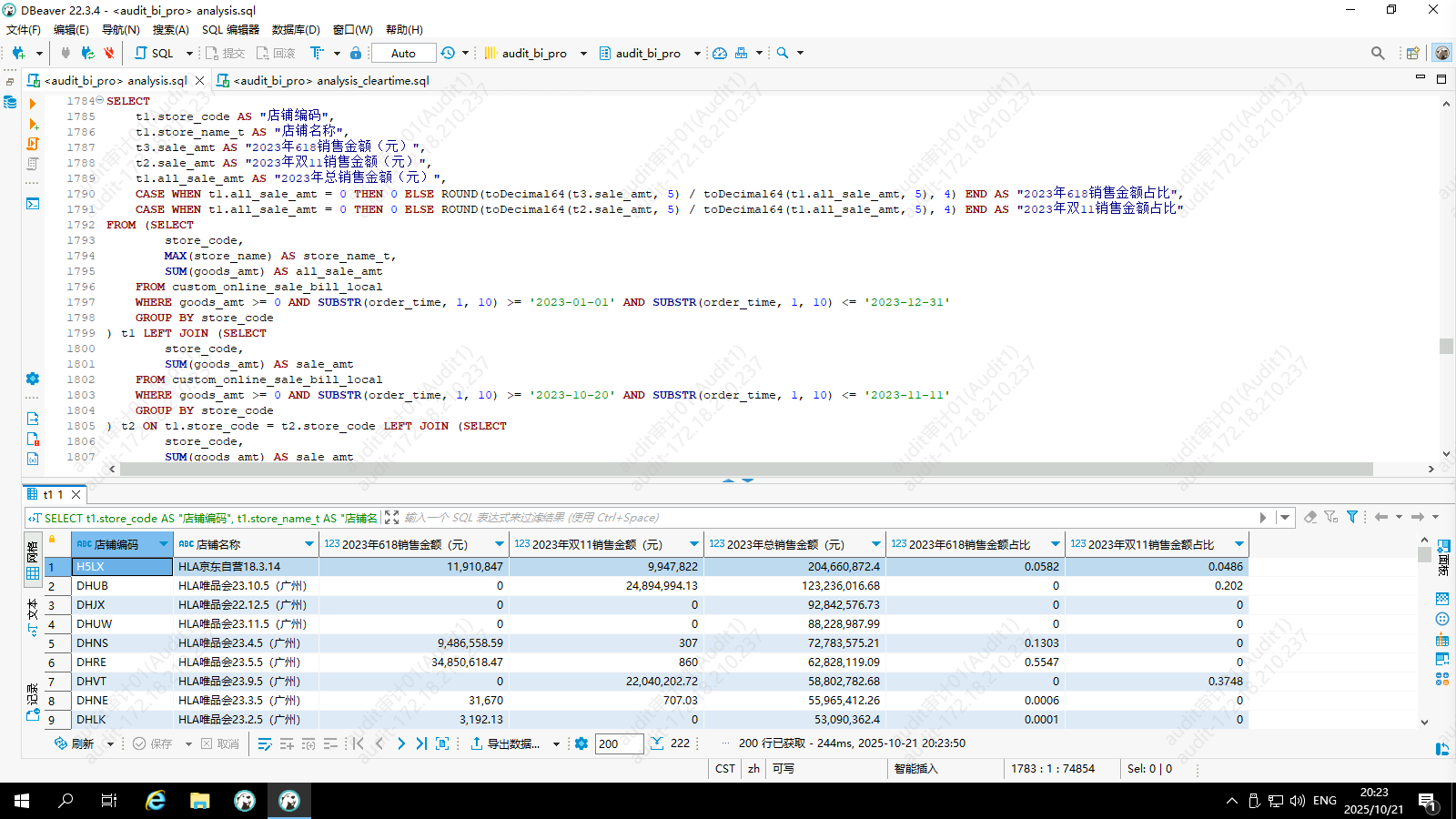The height and width of the screenshot is (819, 1456).
Task: Click the export data (导出数据) icon
Action: (477, 743)
